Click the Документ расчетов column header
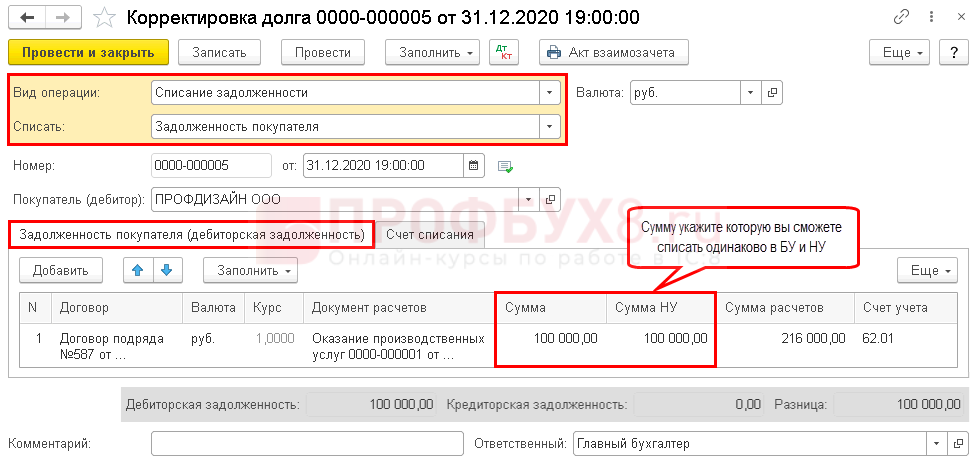 click(399, 308)
